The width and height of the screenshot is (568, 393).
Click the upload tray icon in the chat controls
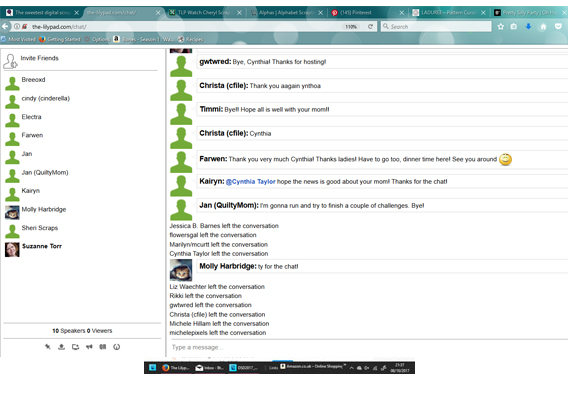click(62, 347)
